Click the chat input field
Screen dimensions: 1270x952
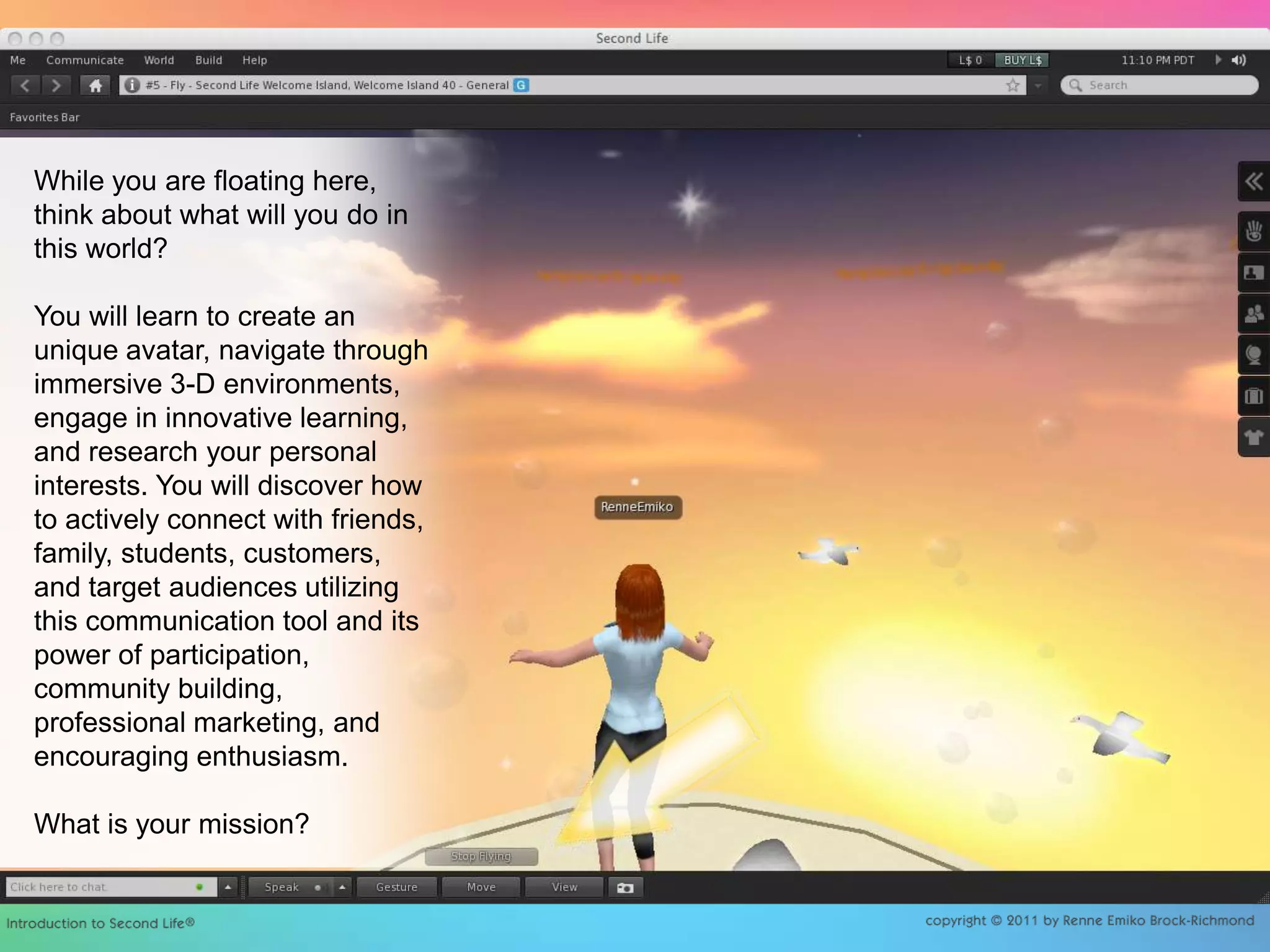[112, 887]
